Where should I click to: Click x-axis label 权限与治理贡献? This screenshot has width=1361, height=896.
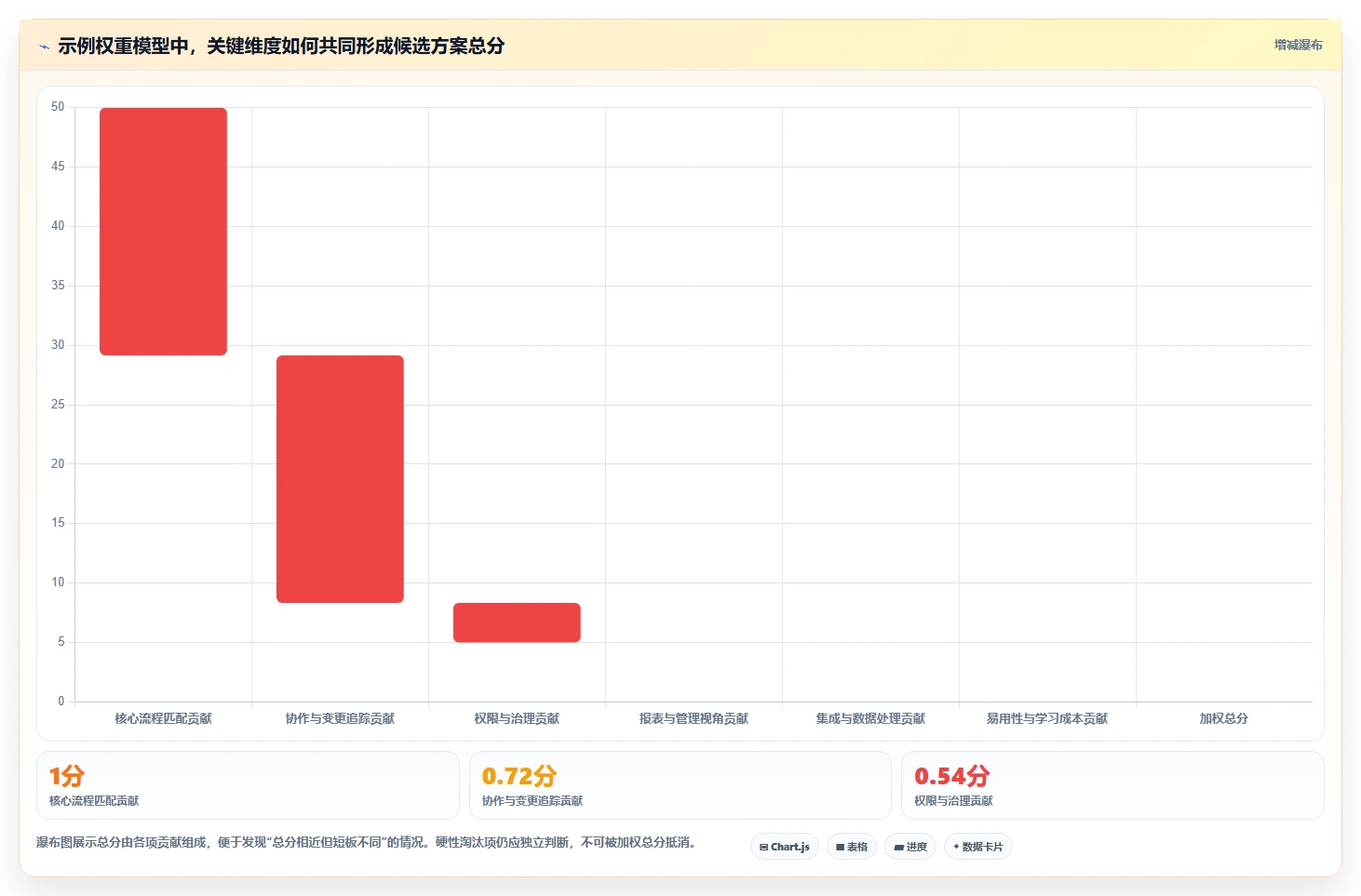click(x=517, y=718)
